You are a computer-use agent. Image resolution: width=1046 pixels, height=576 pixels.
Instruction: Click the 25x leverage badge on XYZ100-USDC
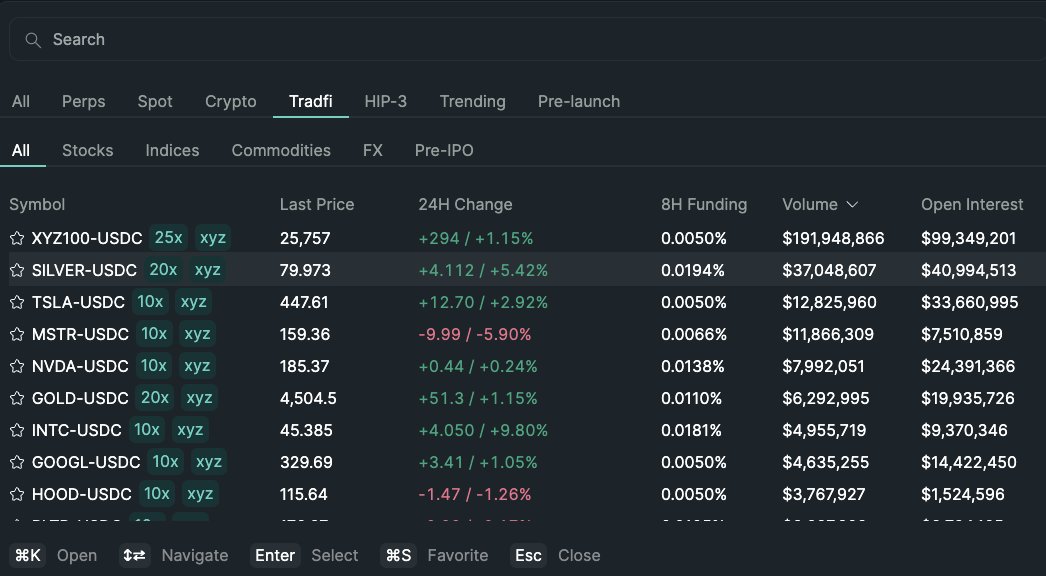pyautogui.click(x=169, y=238)
